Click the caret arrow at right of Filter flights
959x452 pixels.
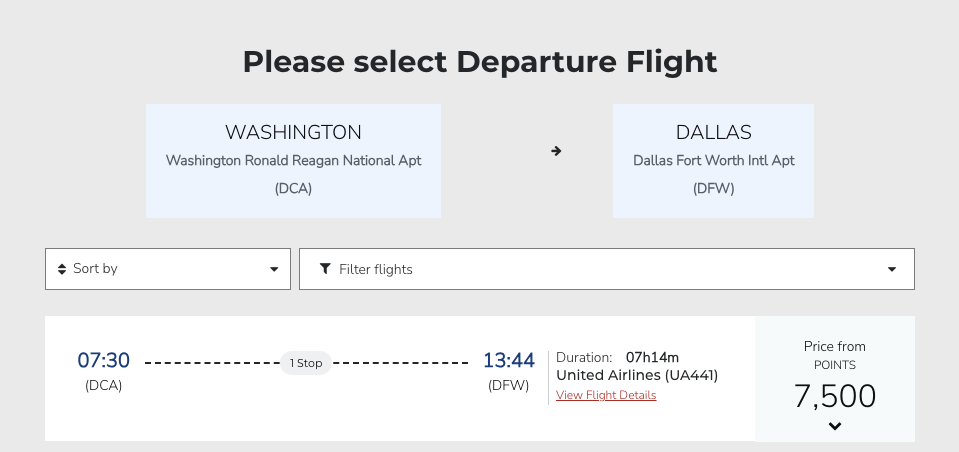click(x=892, y=270)
